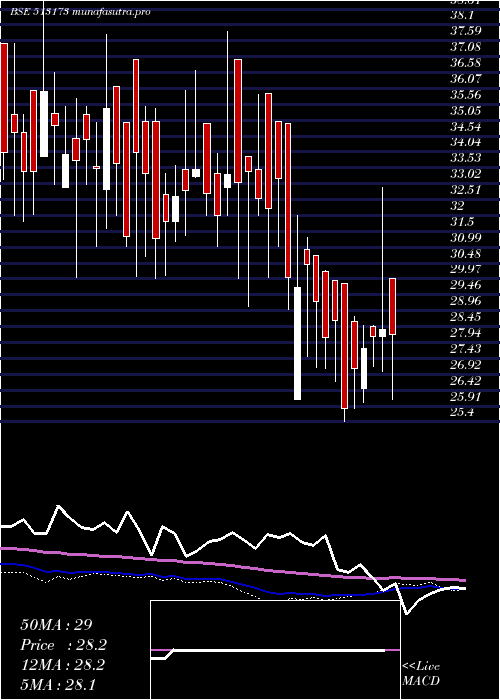The width and height of the screenshot is (500, 700).
Task: Click the 26.92 price level label
Action: click(466, 365)
